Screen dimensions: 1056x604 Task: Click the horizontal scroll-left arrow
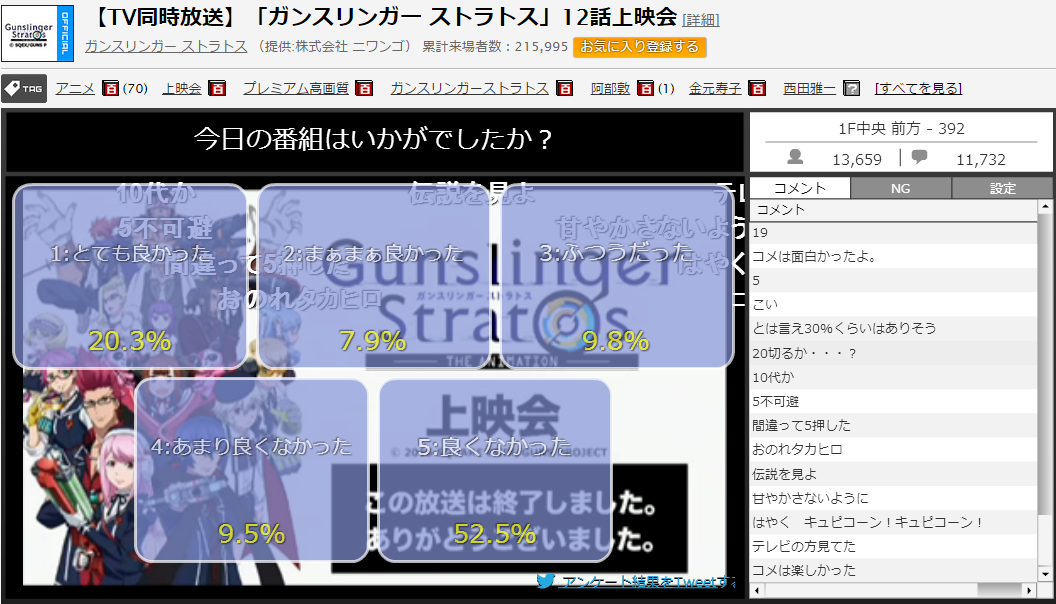coord(757,590)
